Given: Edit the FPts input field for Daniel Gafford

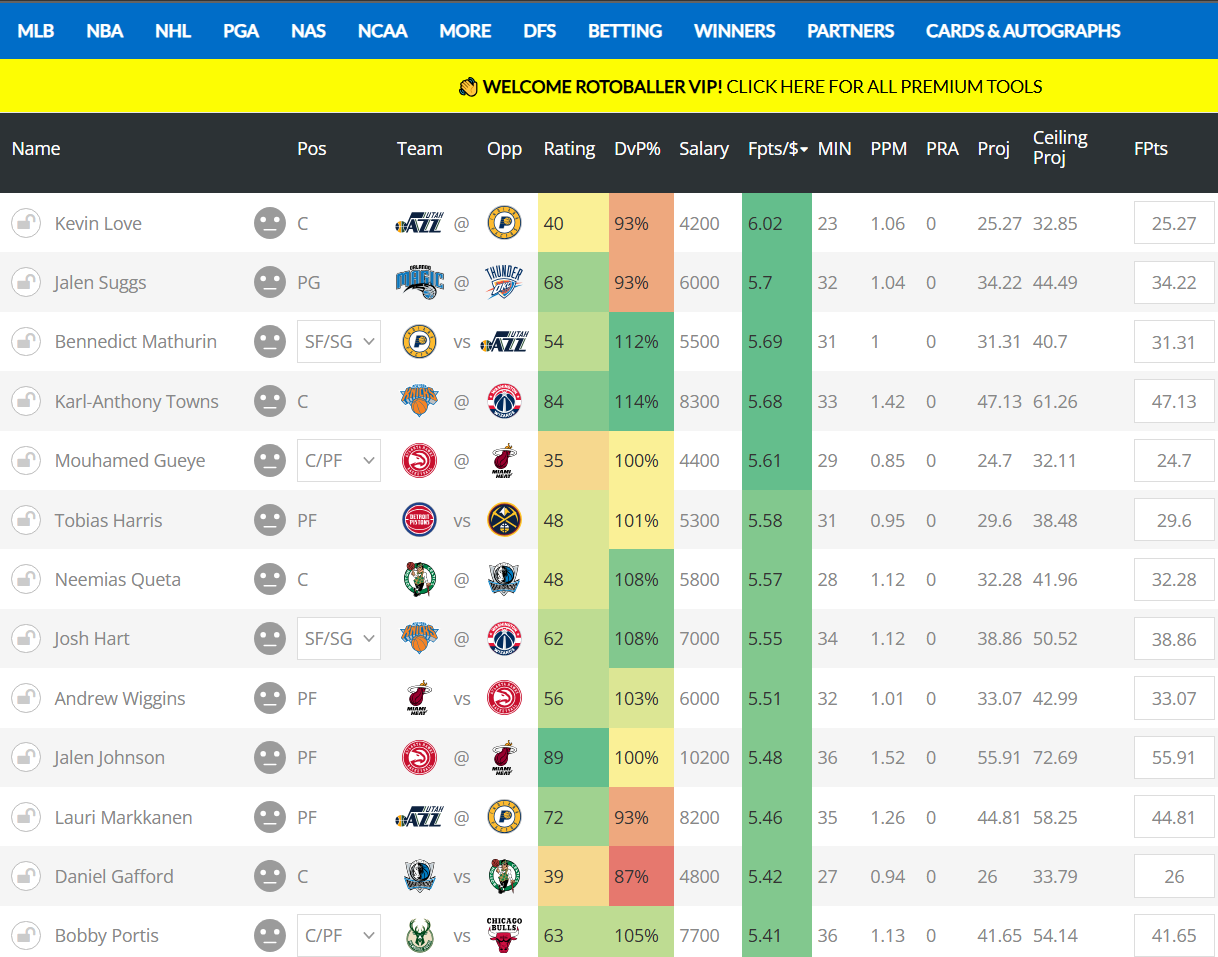Looking at the screenshot, I should [x=1173, y=877].
